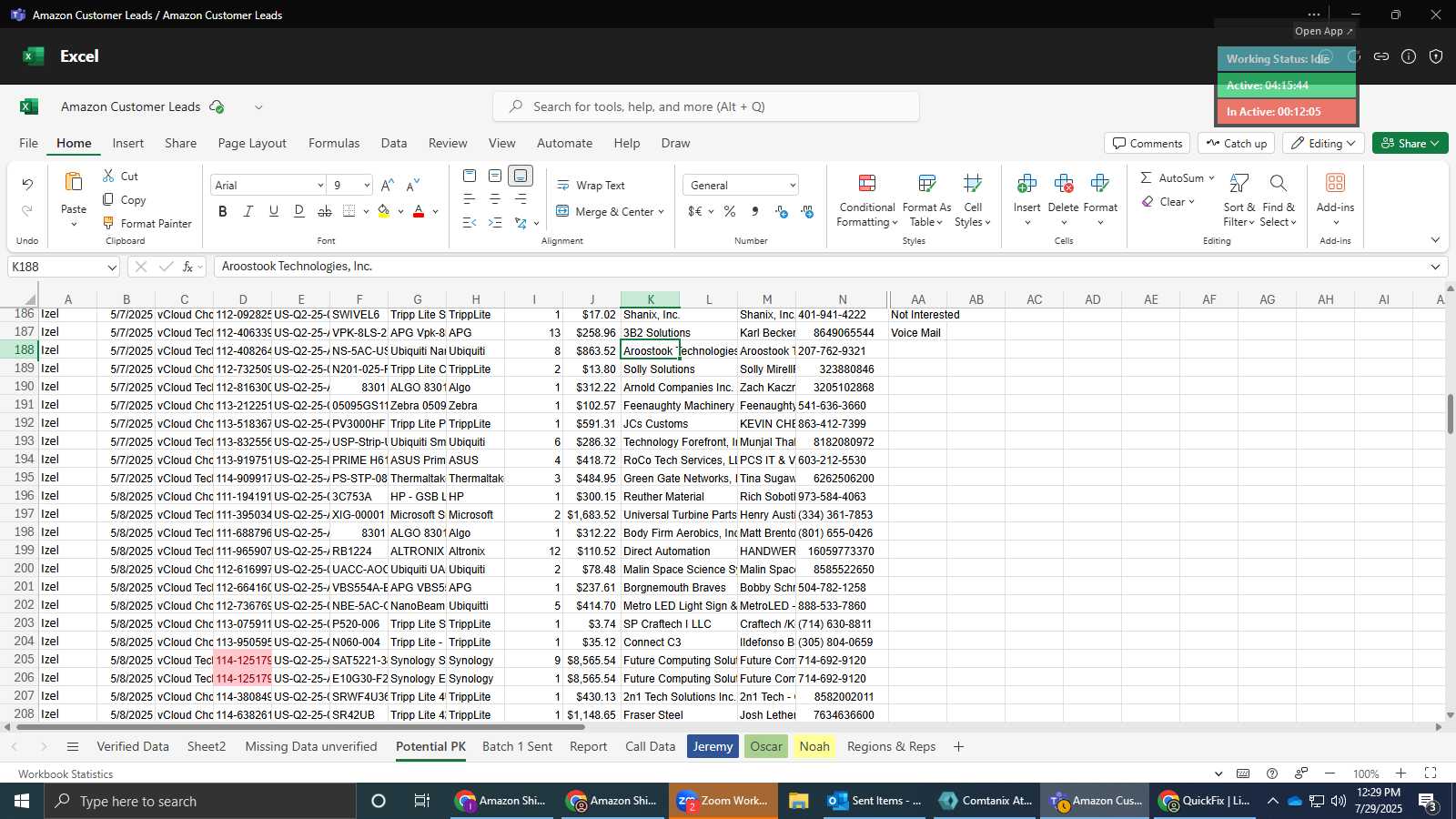Click the Undo arrow icon
Viewport: 1456px width, 819px height.
(27, 185)
